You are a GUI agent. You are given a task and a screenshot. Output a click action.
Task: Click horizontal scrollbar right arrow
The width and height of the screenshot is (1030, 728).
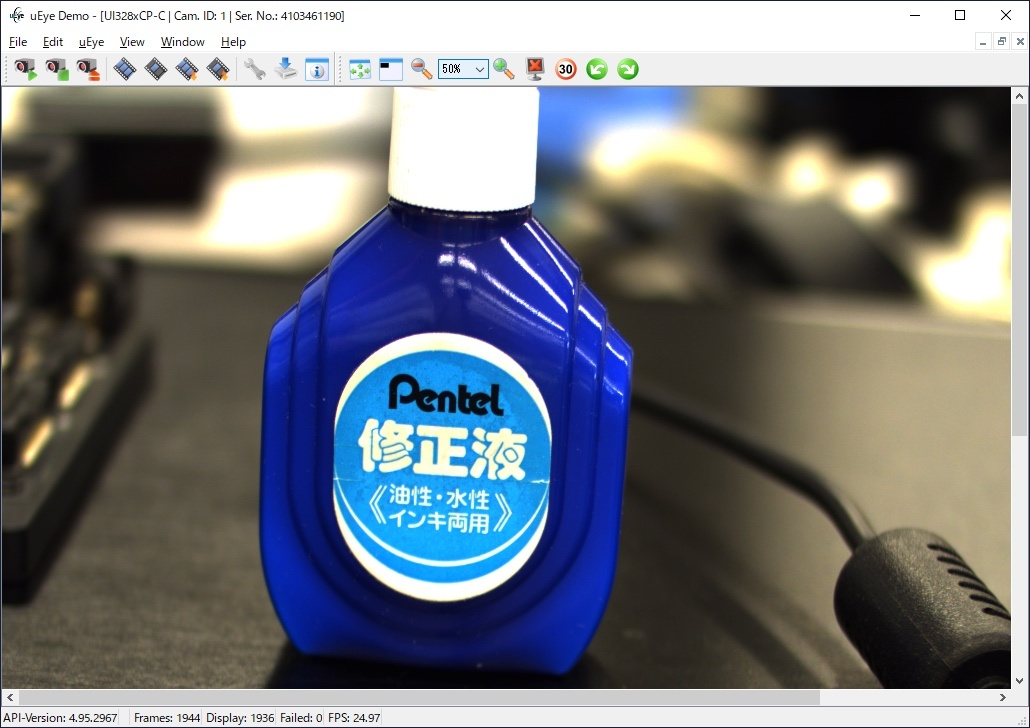click(1003, 697)
